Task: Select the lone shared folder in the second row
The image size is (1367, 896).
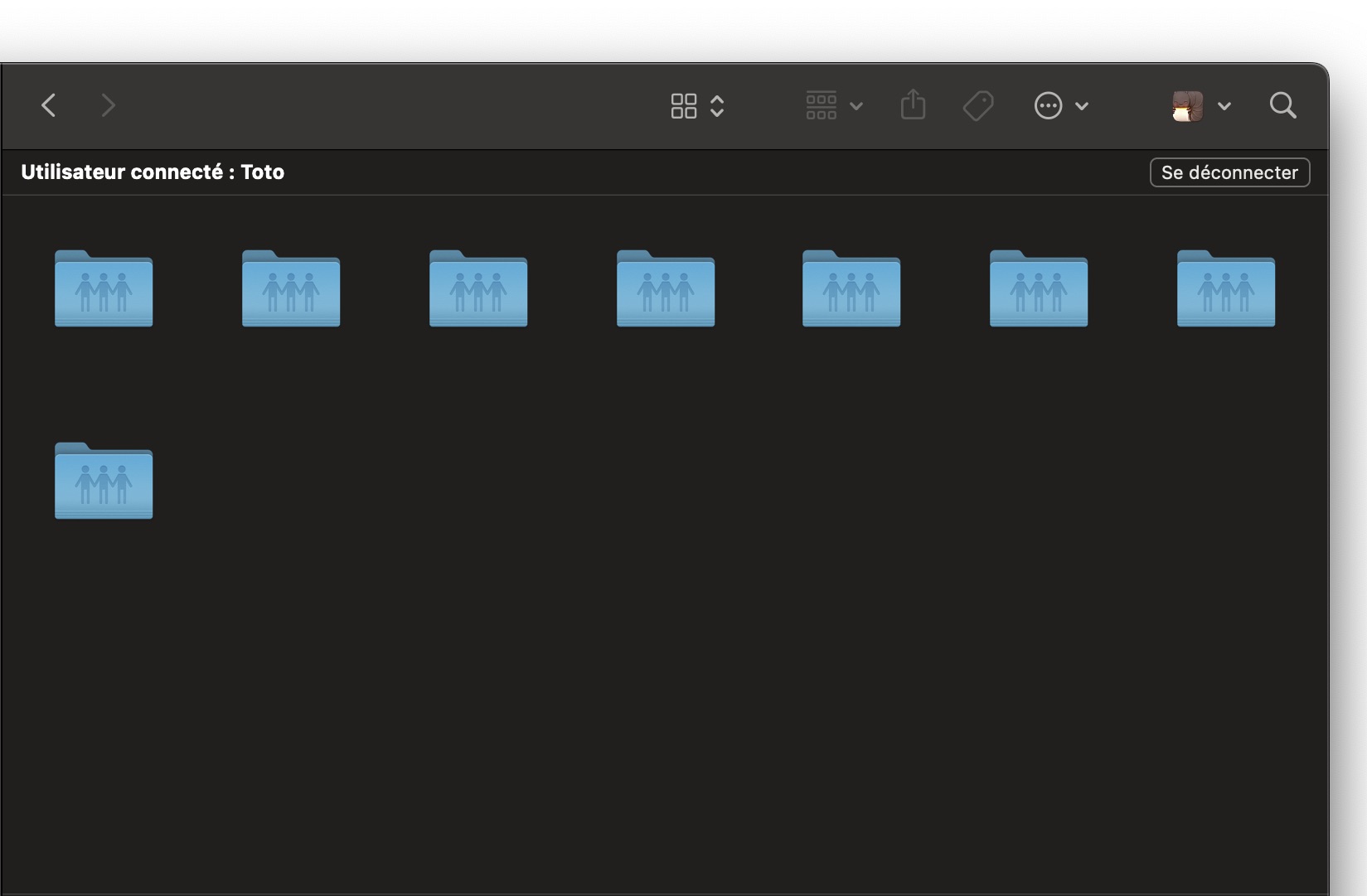Action: pos(104,481)
